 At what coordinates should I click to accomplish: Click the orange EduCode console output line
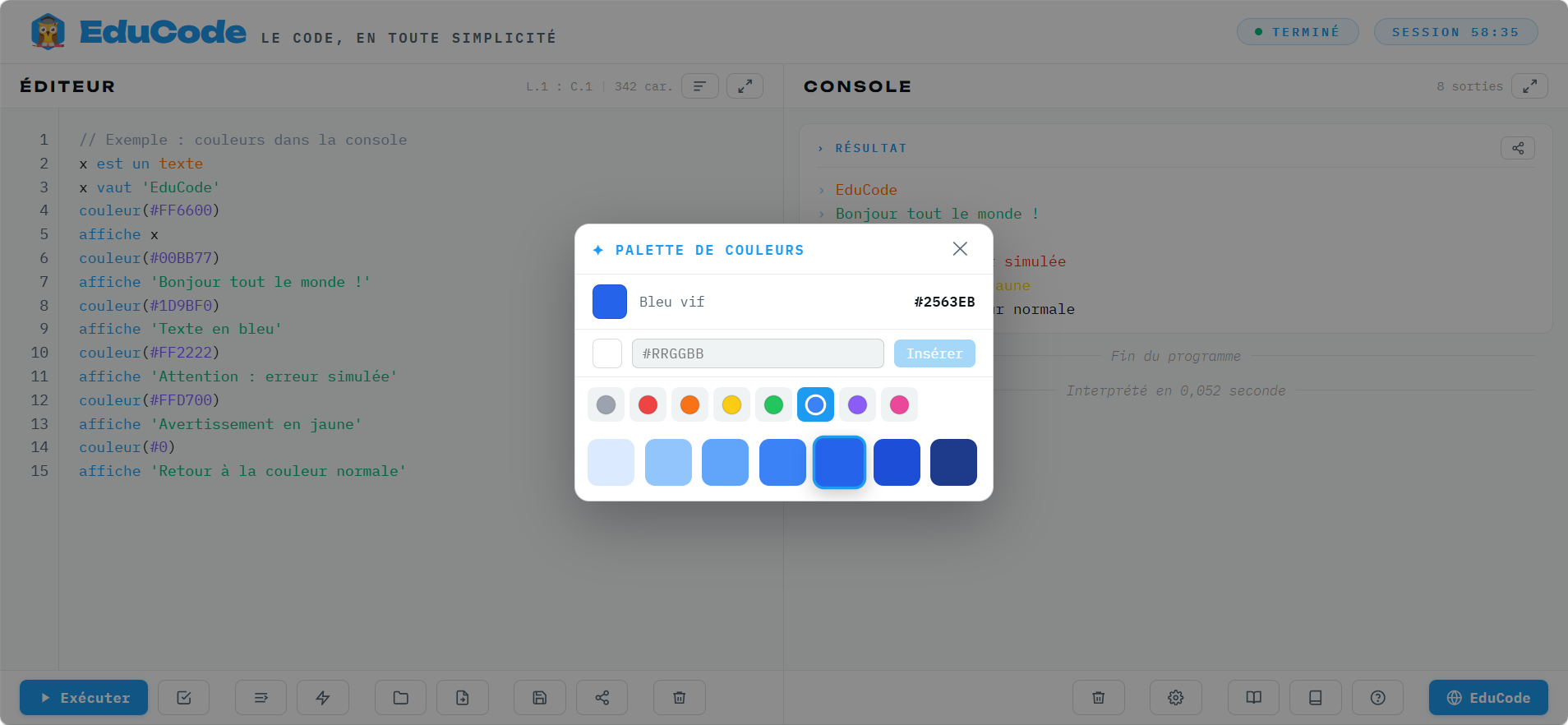coord(866,190)
